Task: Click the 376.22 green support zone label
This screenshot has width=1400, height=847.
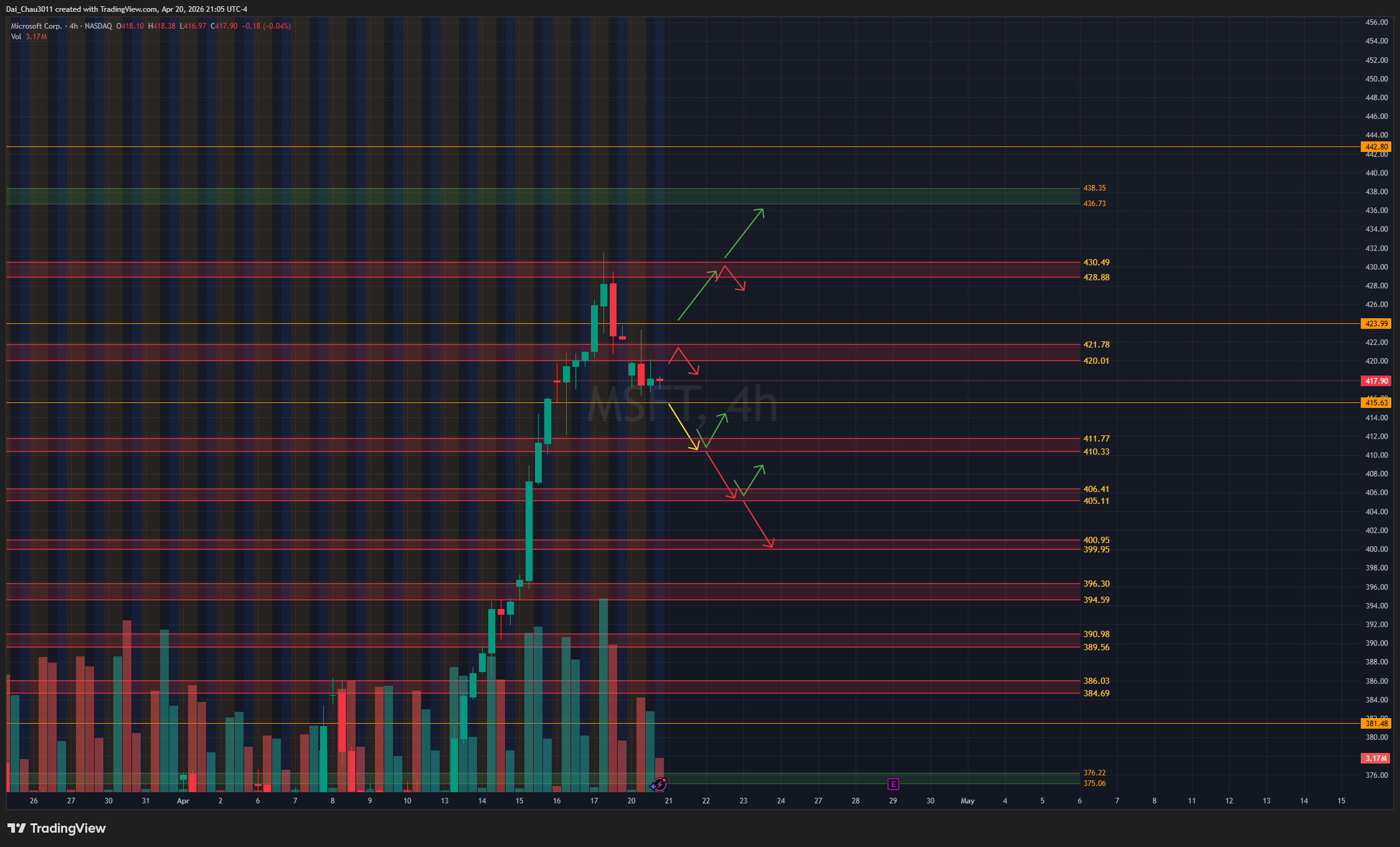Action: (x=1094, y=773)
